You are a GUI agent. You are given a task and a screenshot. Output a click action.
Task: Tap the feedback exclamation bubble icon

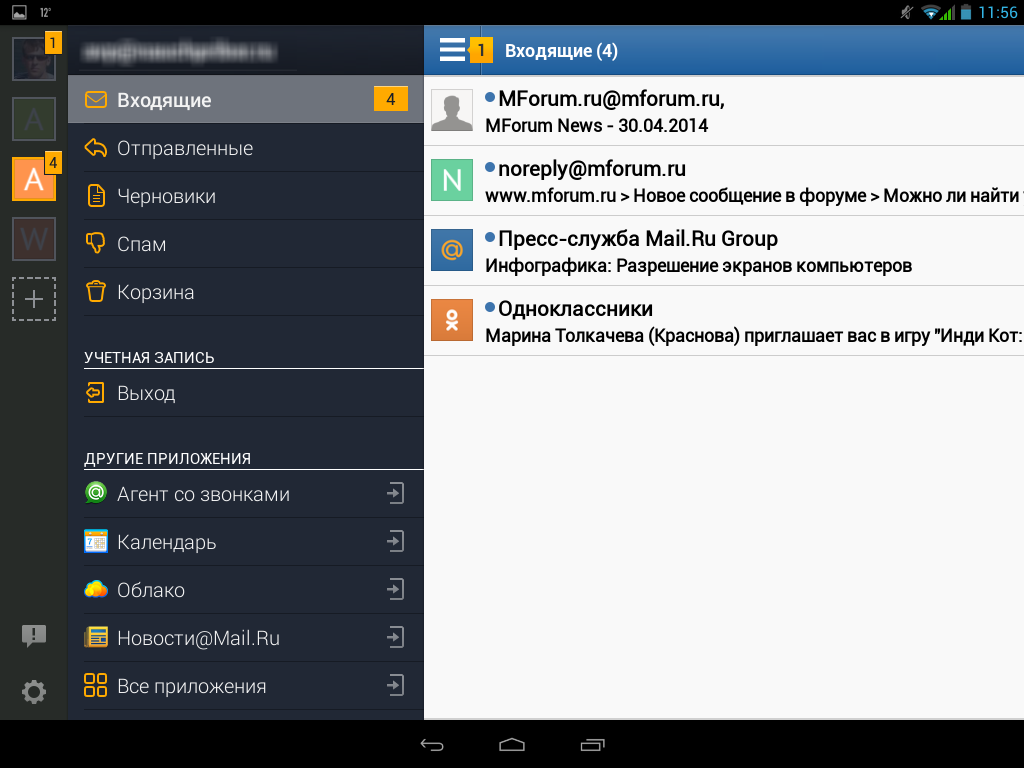coord(34,635)
